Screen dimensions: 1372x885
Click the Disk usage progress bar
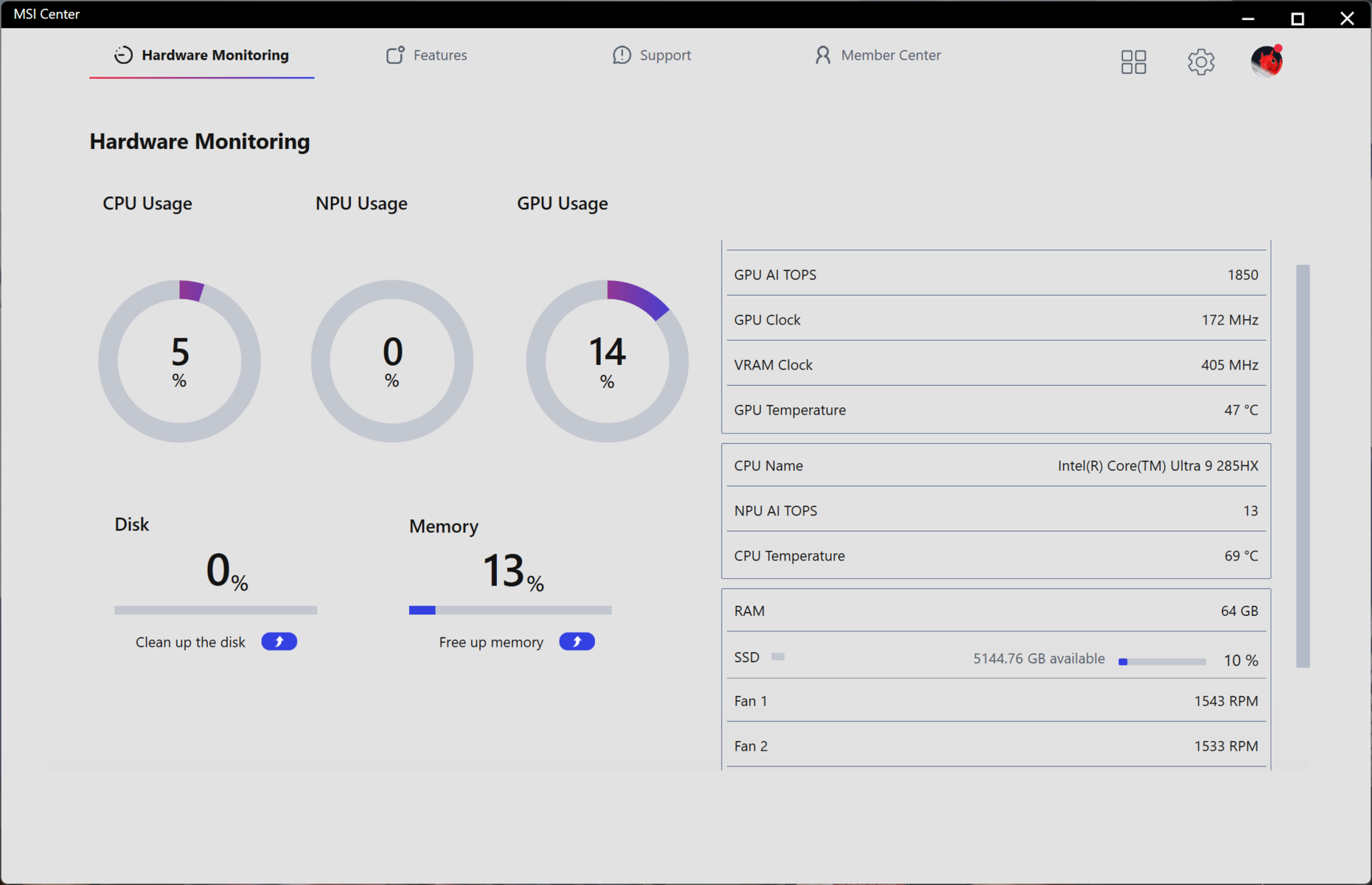pyautogui.click(x=215, y=610)
